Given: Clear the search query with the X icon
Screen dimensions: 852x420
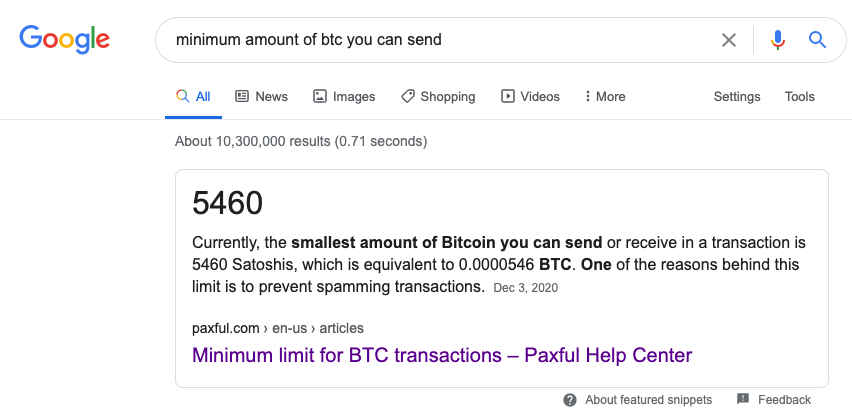Looking at the screenshot, I should pyautogui.click(x=729, y=40).
